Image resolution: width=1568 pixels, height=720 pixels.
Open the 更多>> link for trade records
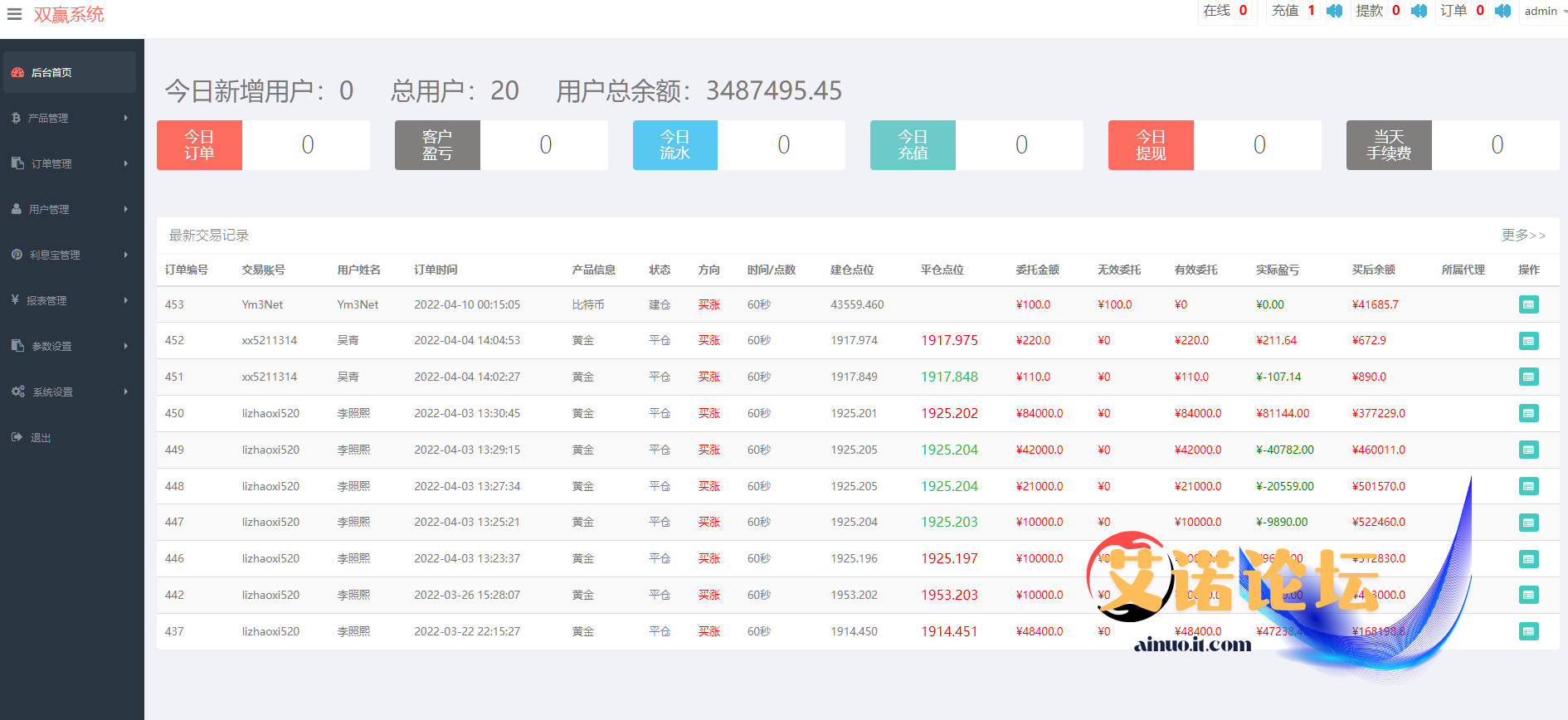point(1522,236)
